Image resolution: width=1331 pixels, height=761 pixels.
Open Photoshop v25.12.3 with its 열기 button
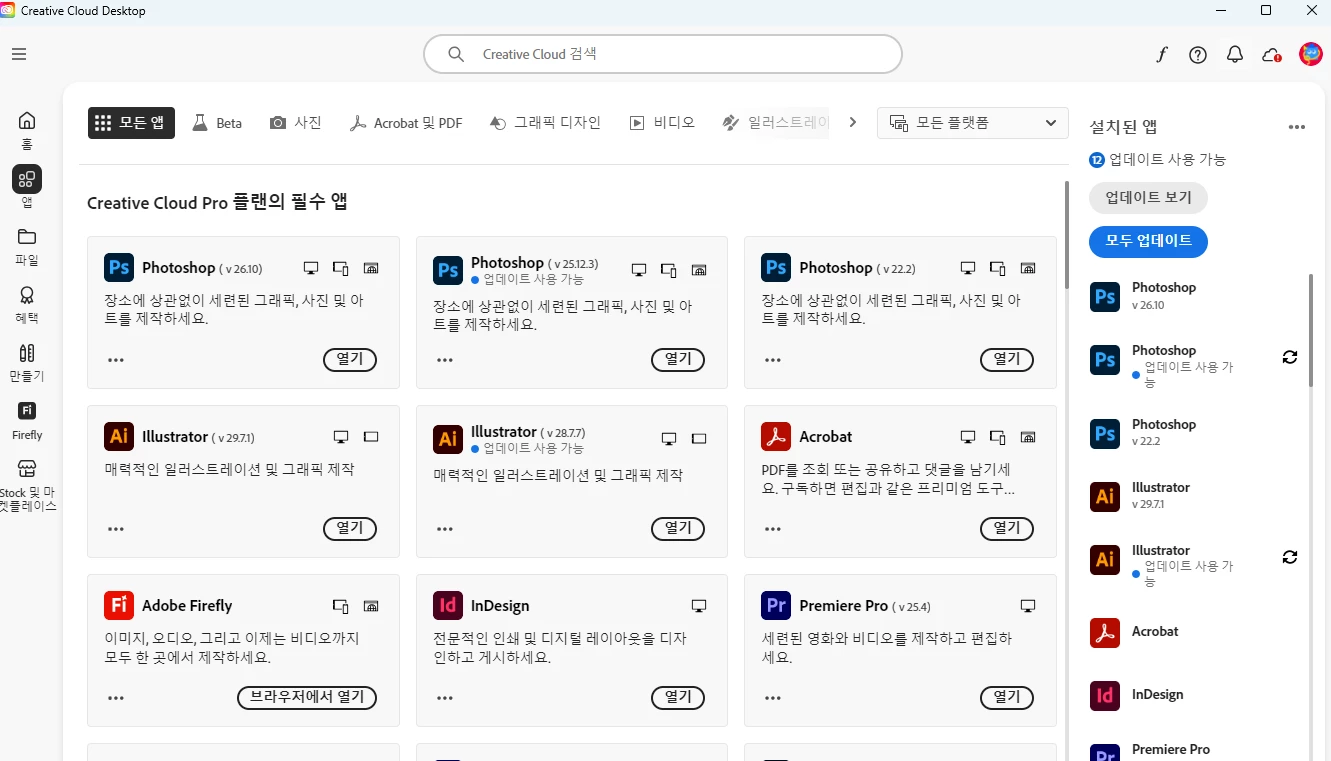point(678,359)
